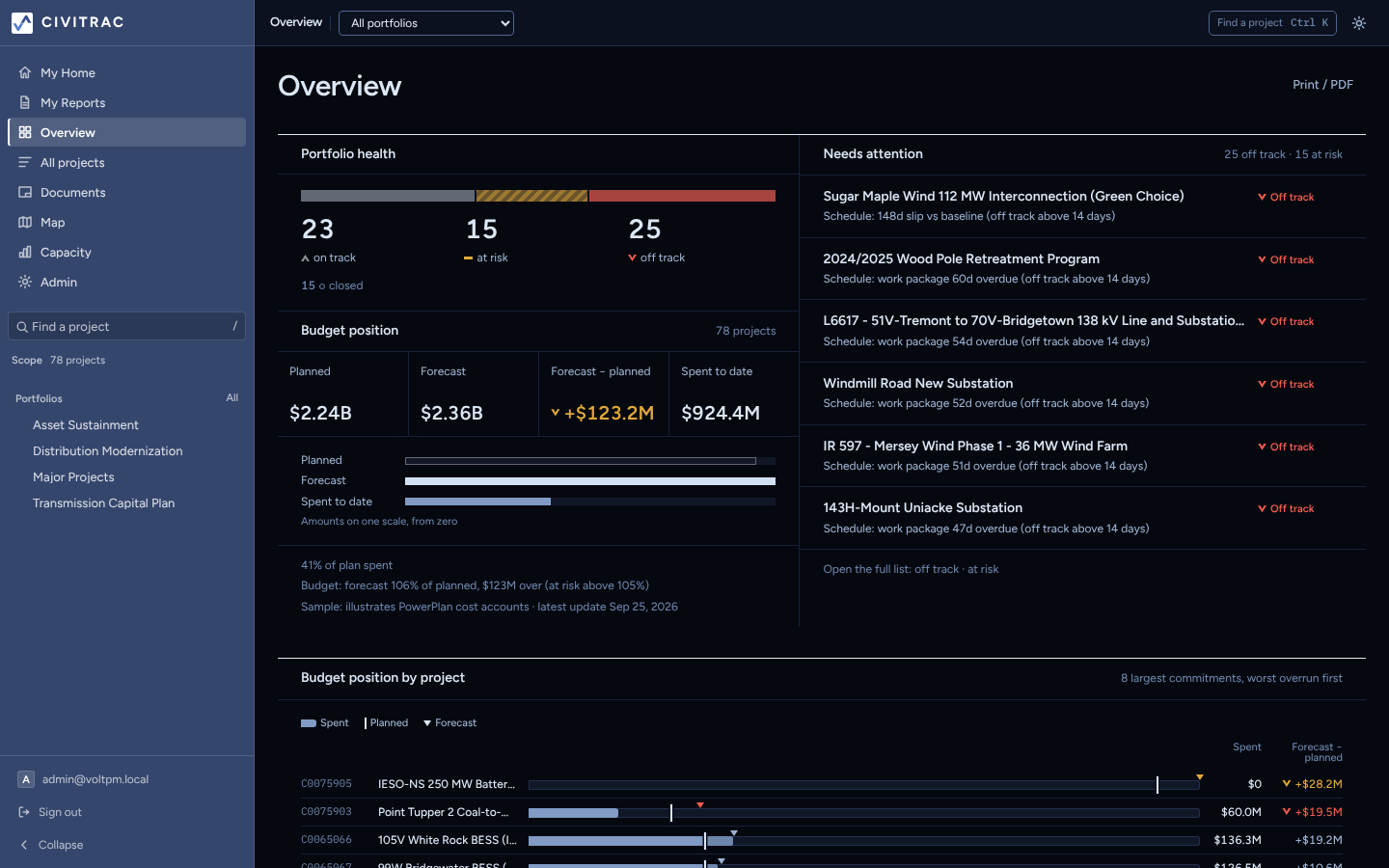Viewport: 1389px width, 868px height.
Task: Click the 15 closed count text
Action: [x=332, y=285]
